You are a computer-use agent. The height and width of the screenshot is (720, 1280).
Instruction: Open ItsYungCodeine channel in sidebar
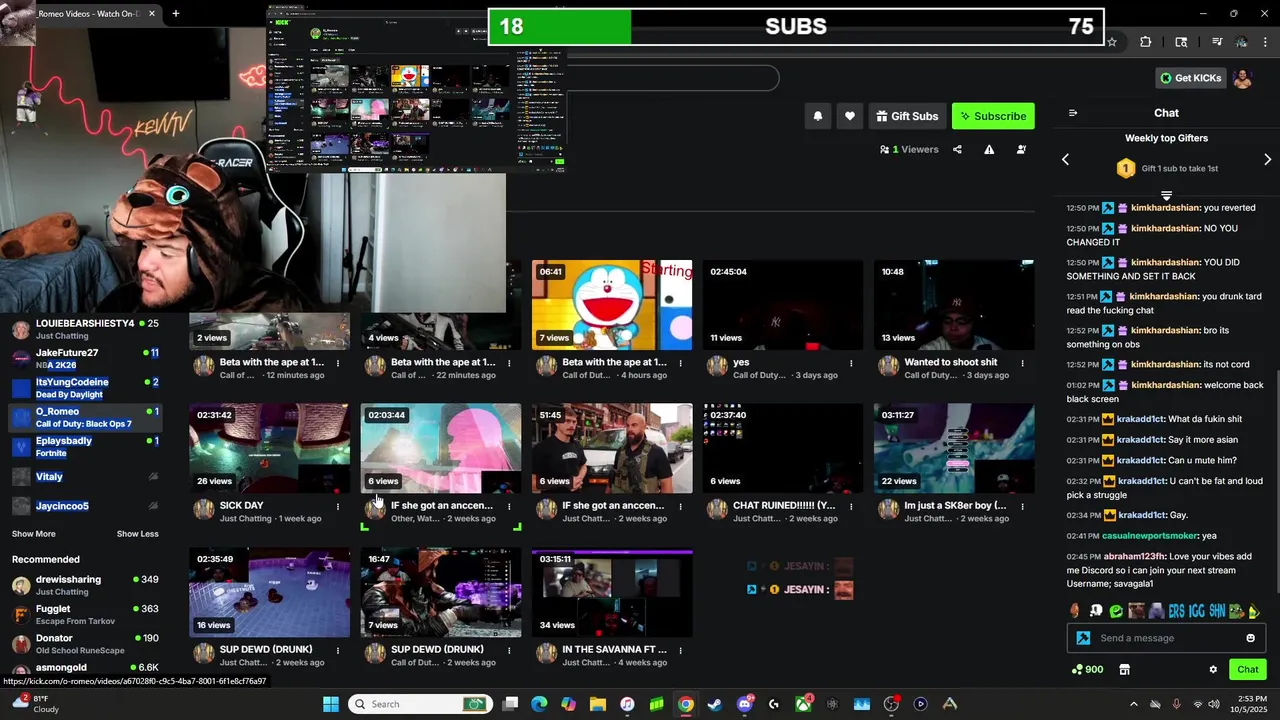tap(85, 388)
